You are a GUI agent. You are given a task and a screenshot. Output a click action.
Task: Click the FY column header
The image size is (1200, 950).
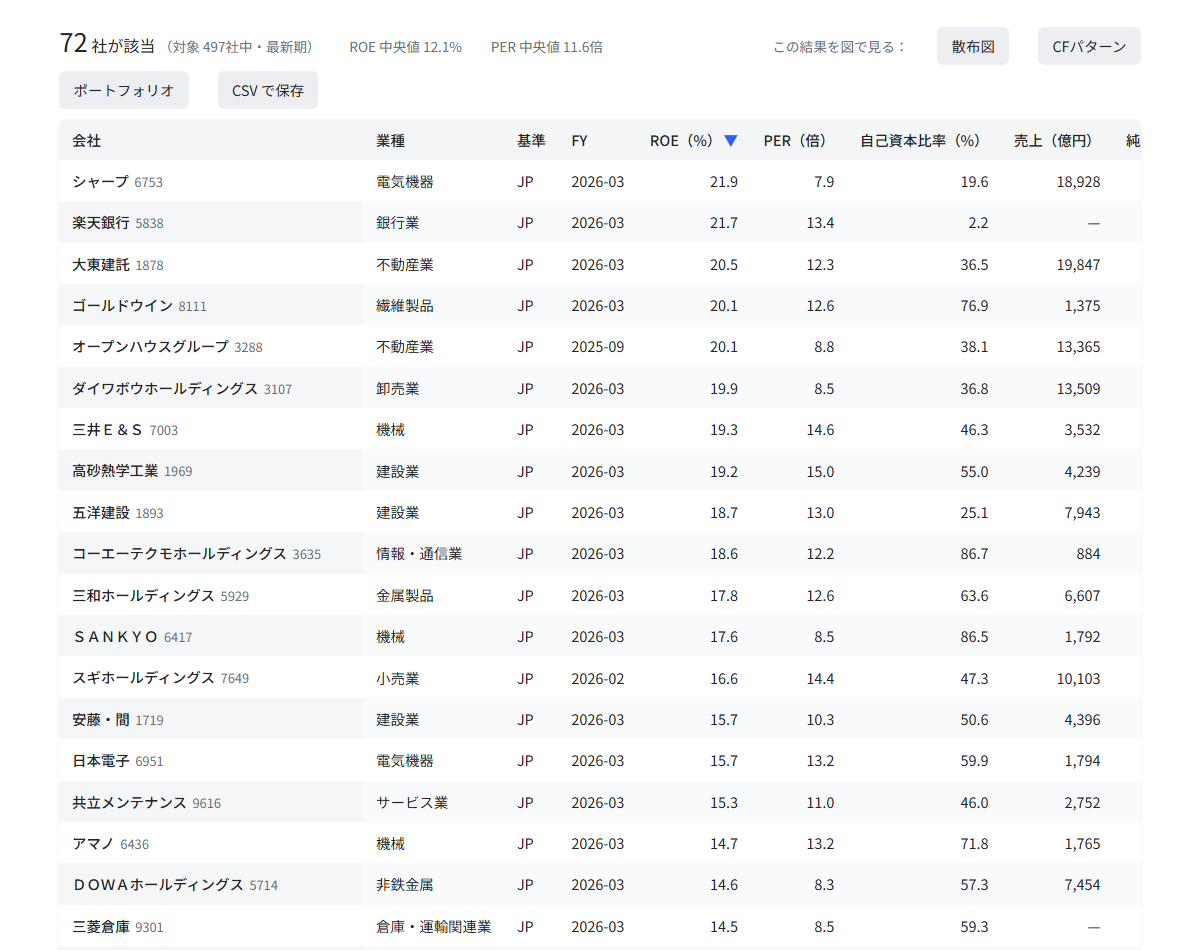[580, 141]
